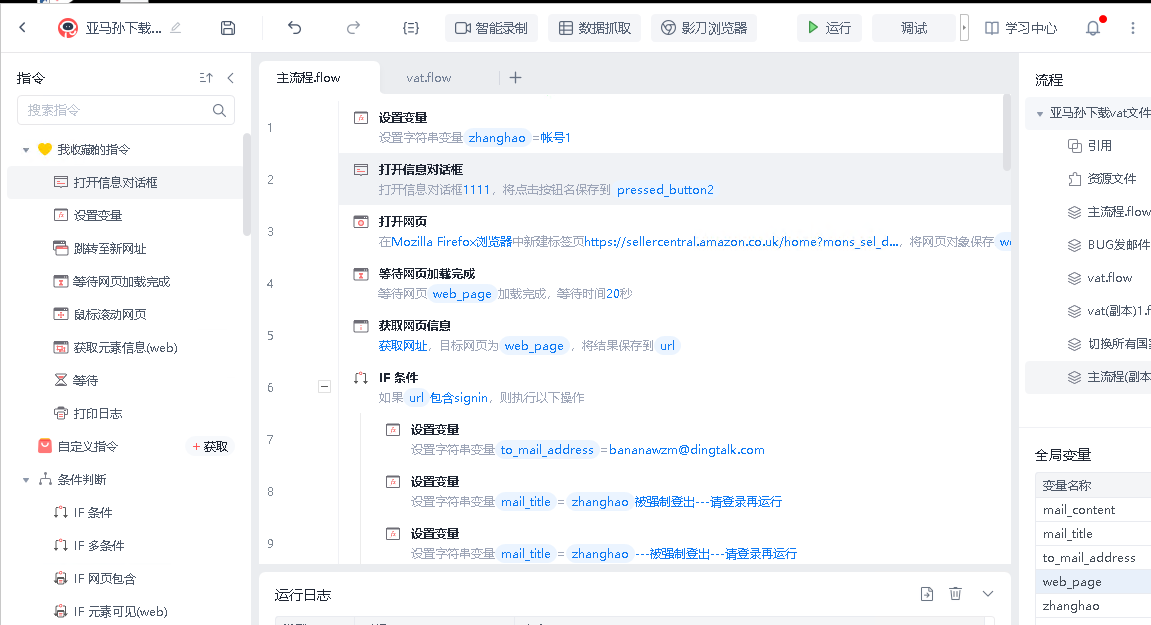Collapse the 运行日志 panel chevron
Screen dimensions: 1151x625
tap(988, 594)
